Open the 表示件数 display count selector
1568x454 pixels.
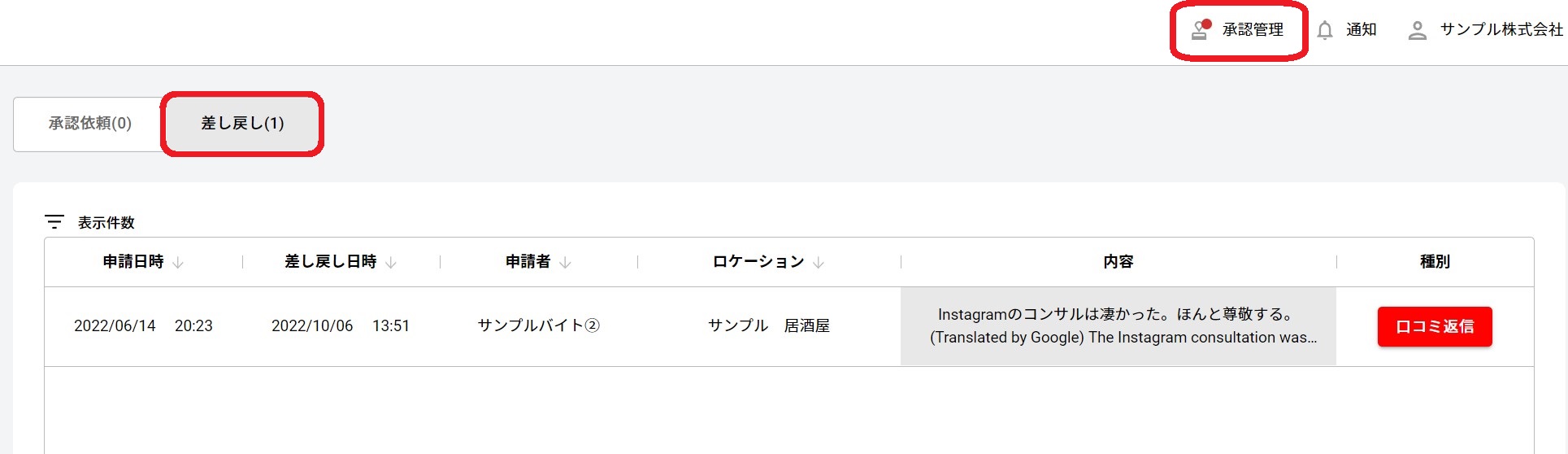[106, 222]
